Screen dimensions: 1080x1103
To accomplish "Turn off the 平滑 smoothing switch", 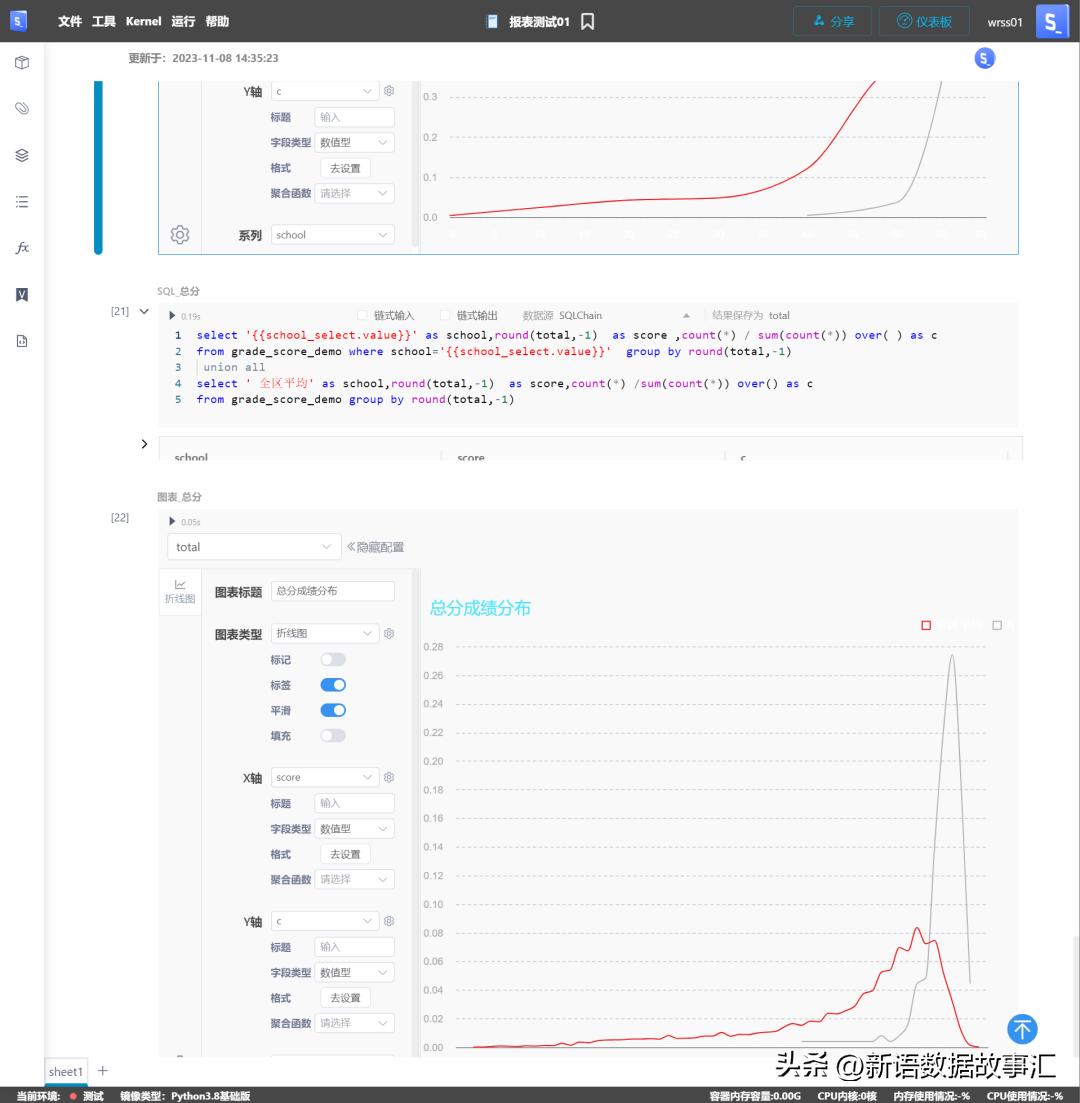I will click(333, 711).
